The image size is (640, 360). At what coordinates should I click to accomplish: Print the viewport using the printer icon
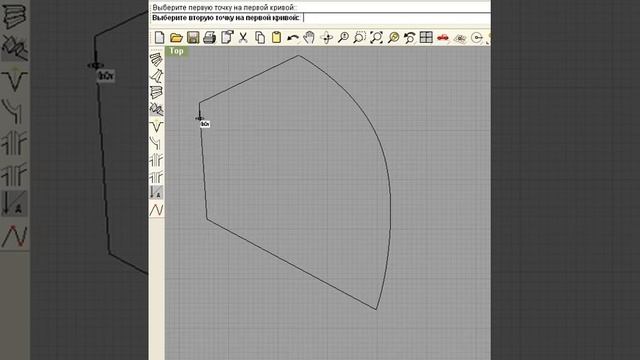click(x=209, y=38)
